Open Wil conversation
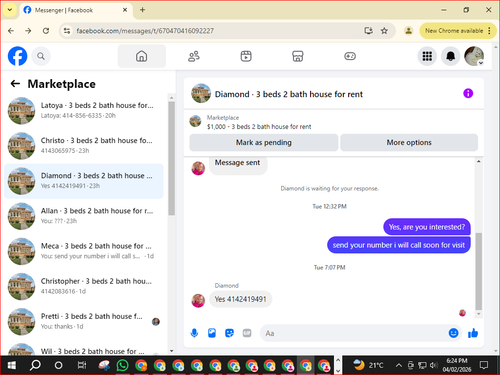This screenshot has width=500, height=375. pos(84,350)
